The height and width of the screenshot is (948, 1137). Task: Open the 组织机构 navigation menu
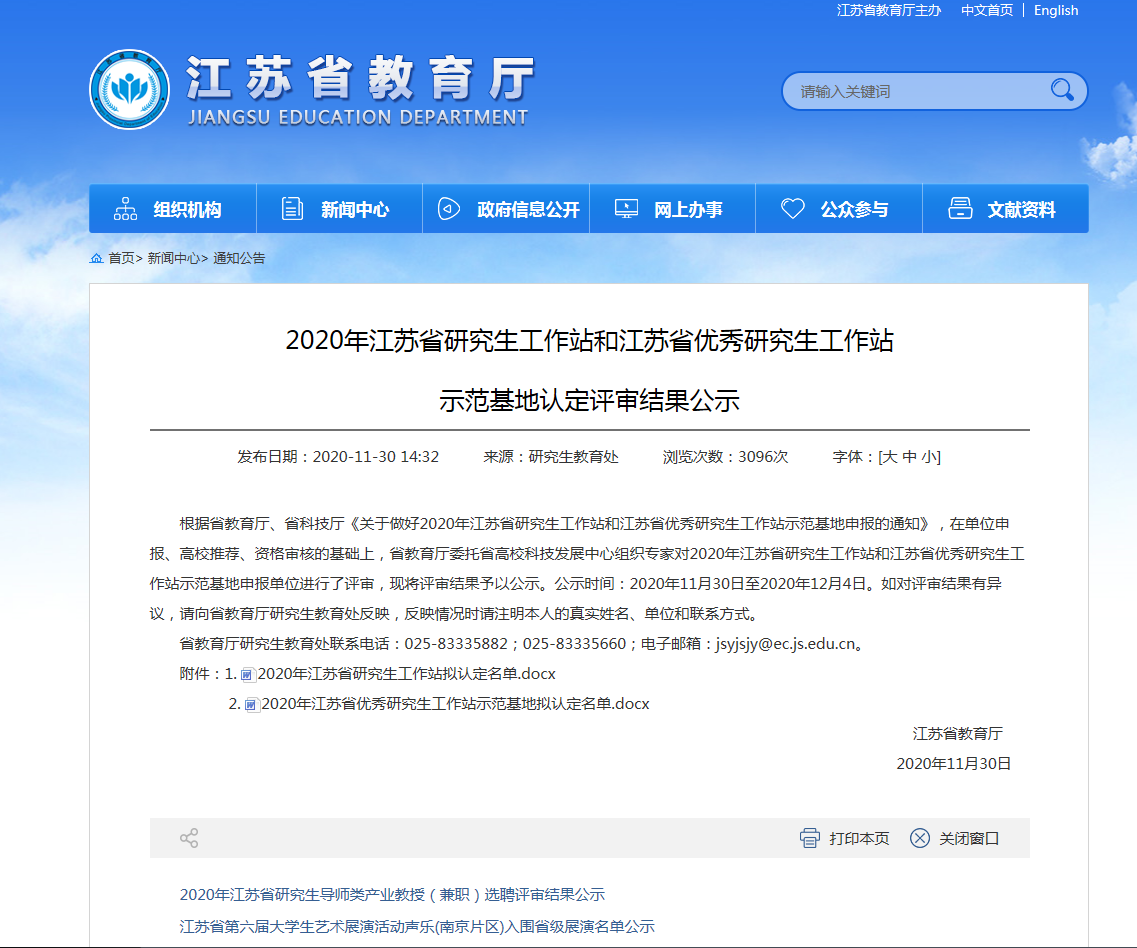pyautogui.click(x=172, y=209)
